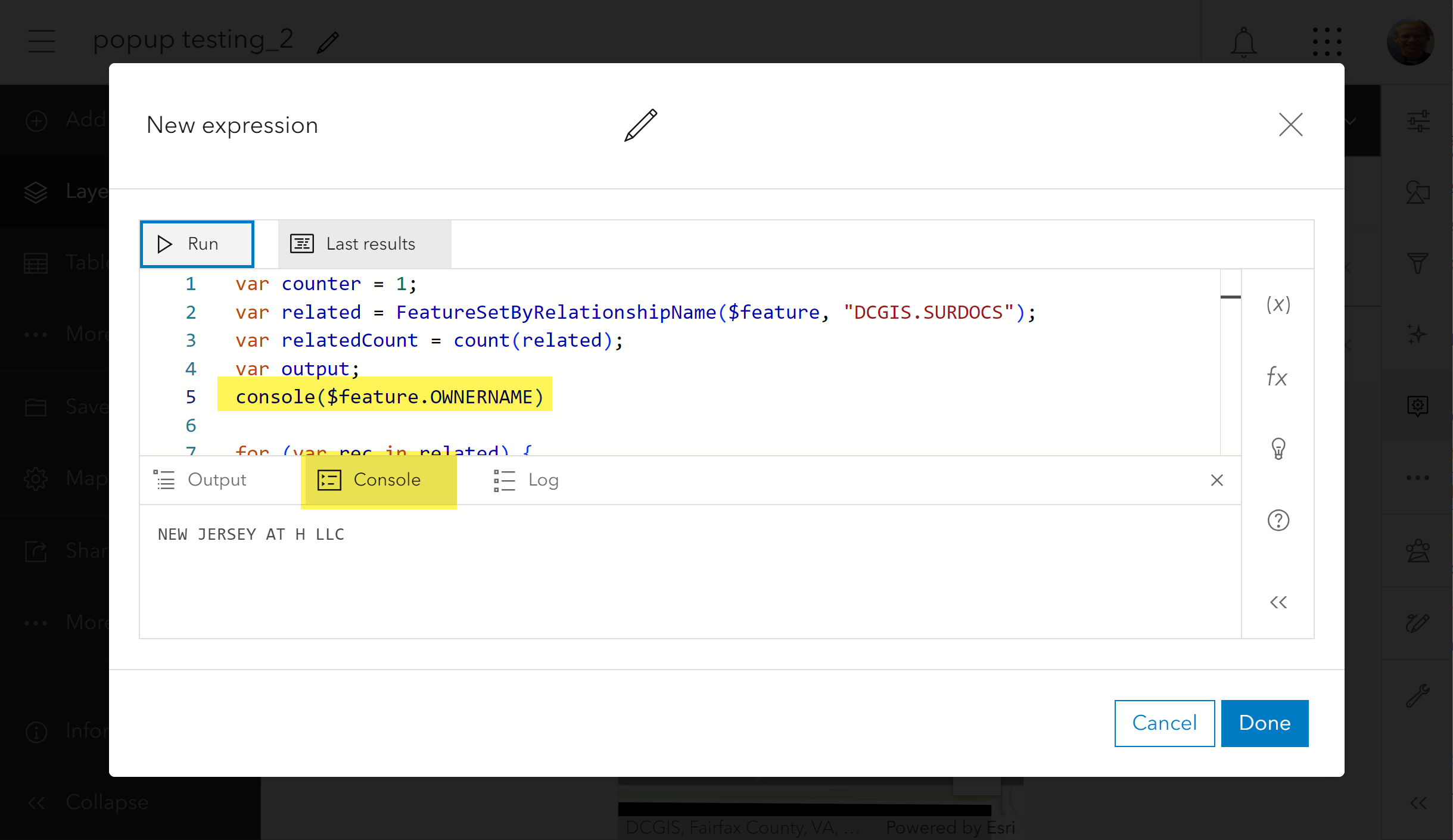Open the user profile avatar

(1410, 42)
